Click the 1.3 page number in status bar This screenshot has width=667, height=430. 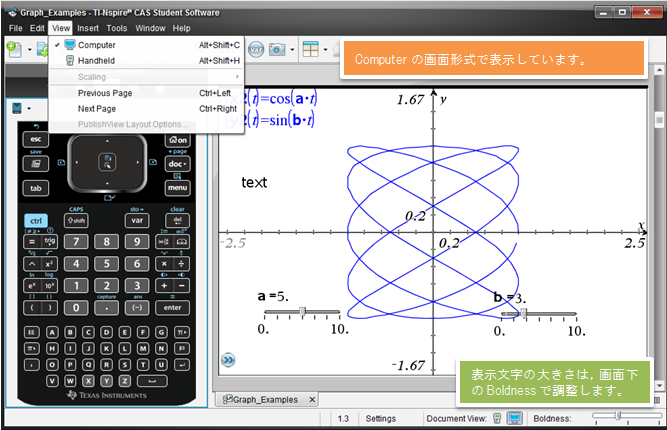[343, 419]
